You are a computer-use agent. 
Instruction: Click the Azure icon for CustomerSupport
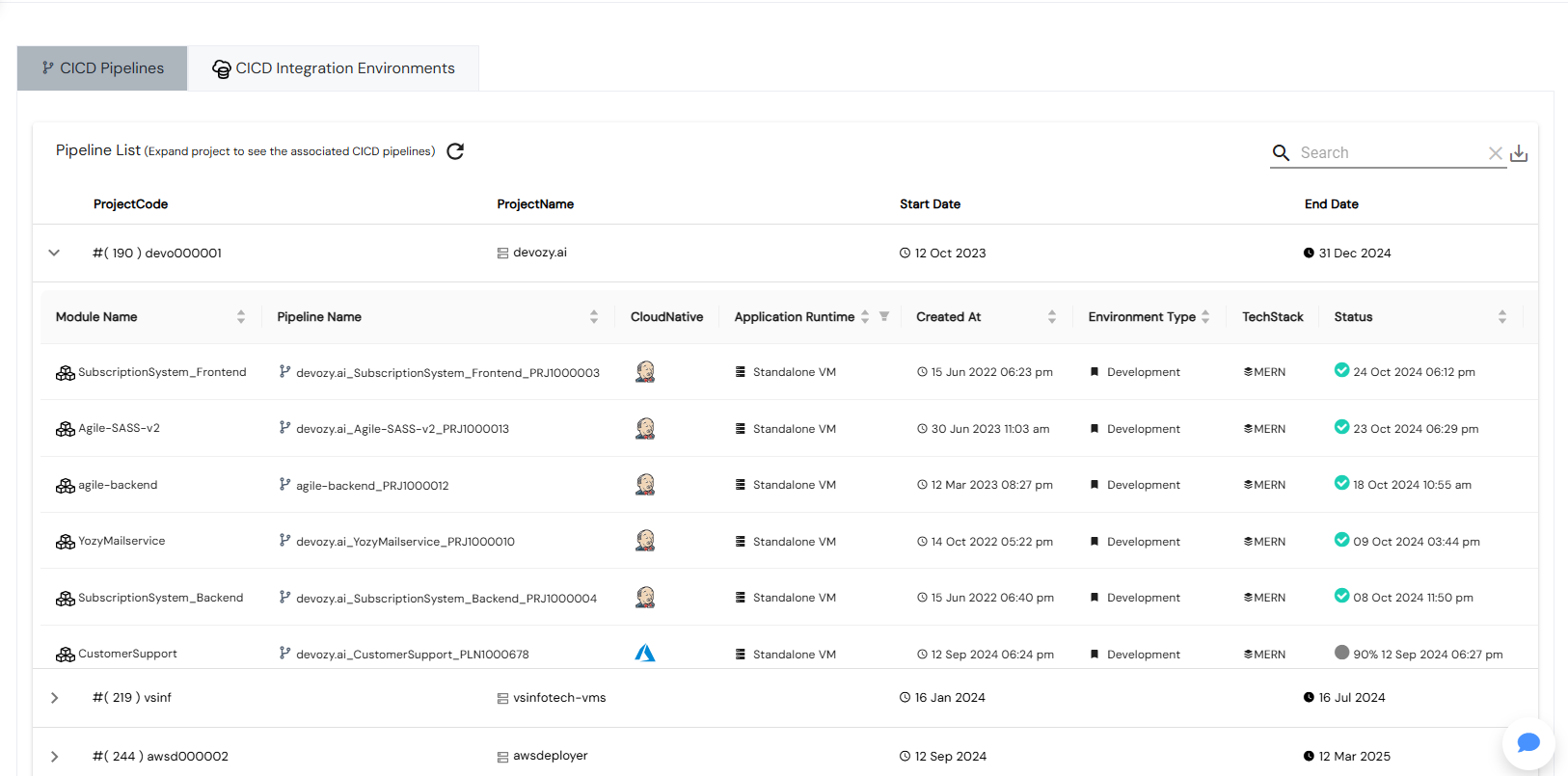coord(645,654)
